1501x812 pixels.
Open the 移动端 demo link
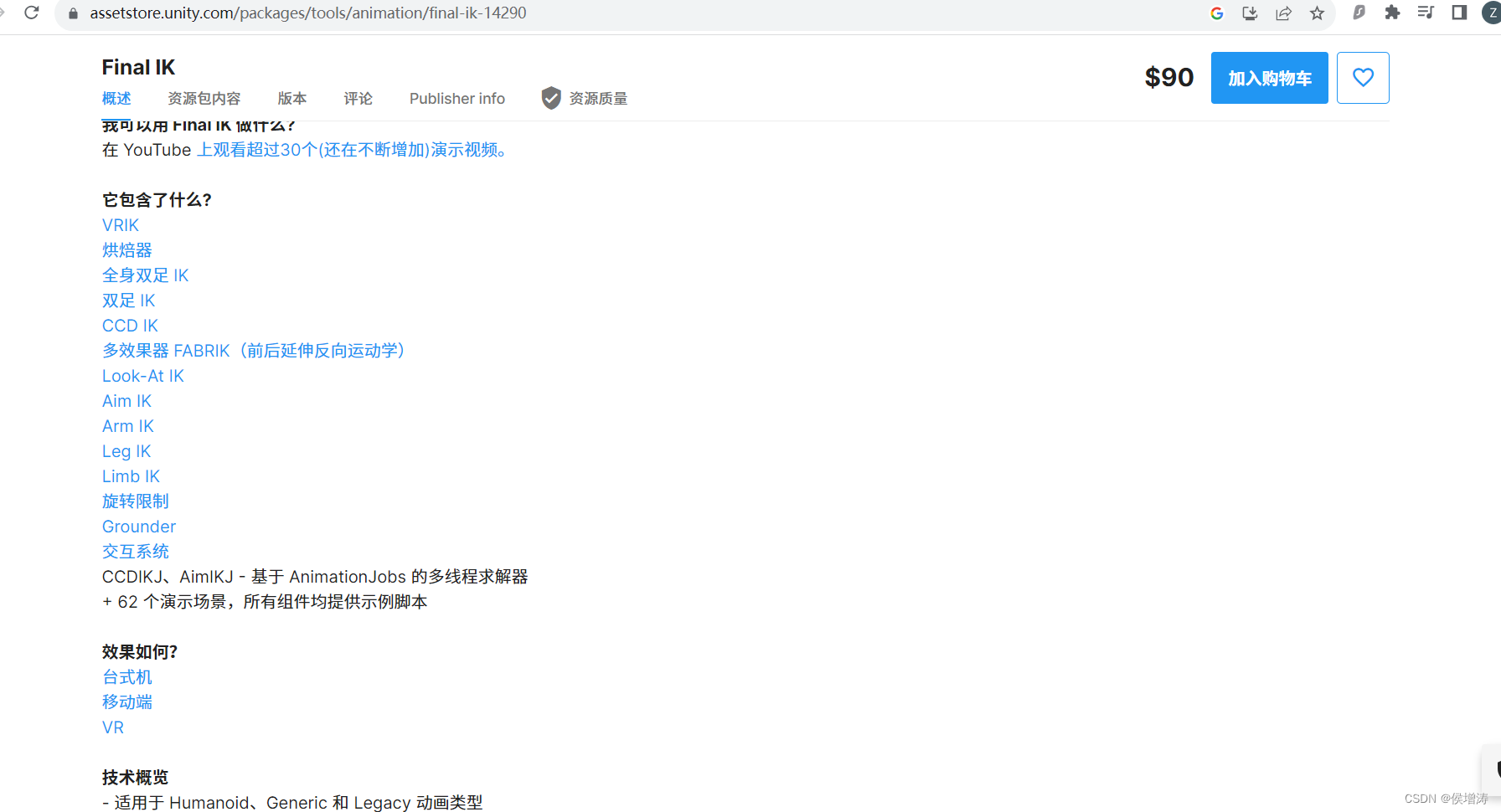point(127,702)
